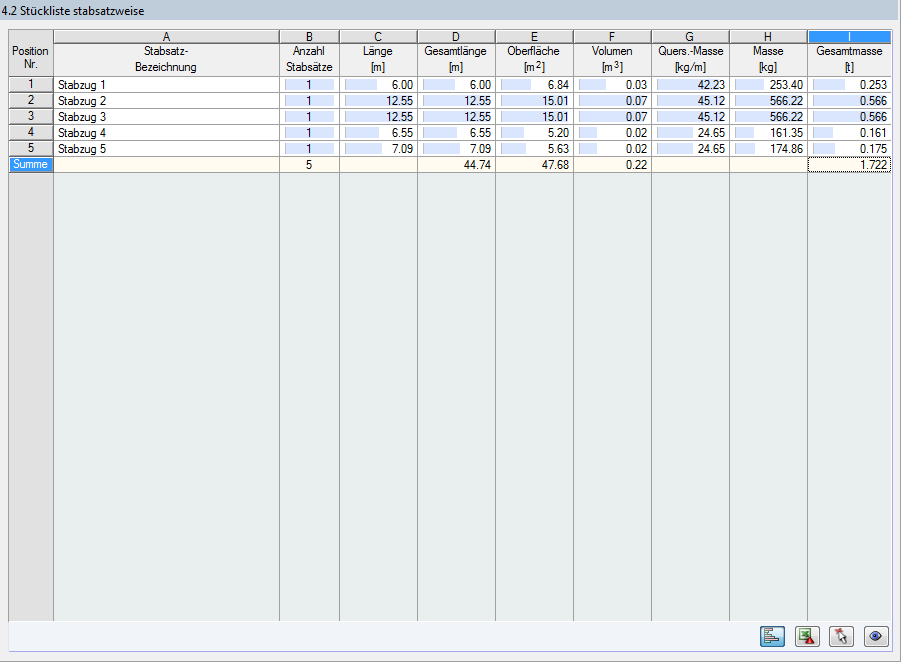Screen dimensions: 901x662
Task: Open the result diagrams view
Action: (771, 637)
